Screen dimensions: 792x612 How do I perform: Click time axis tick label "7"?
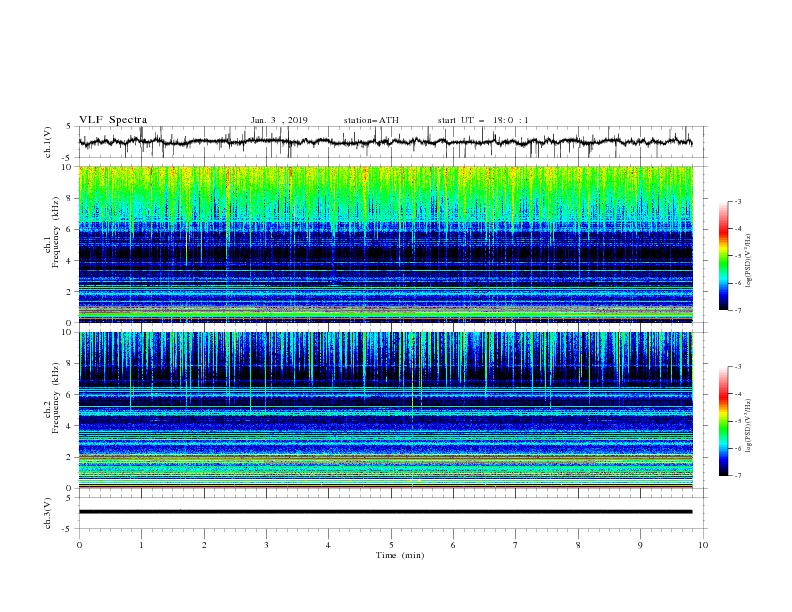pos(516,545)
